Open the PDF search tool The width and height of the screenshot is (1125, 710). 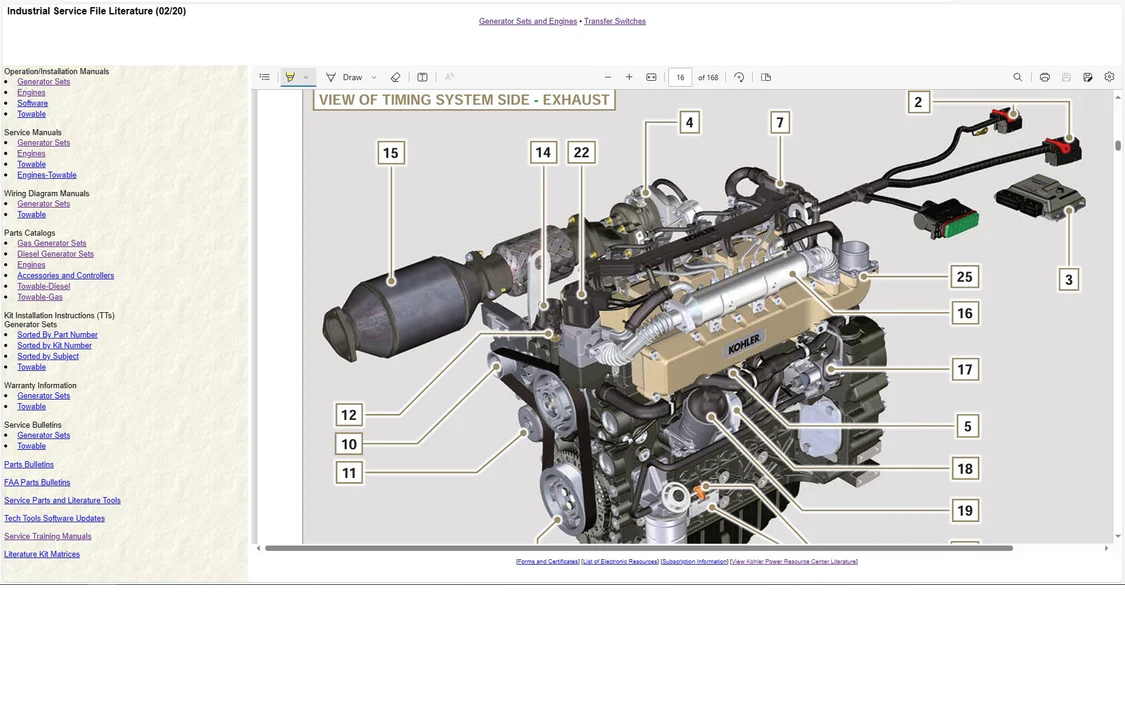(1018, 77)
